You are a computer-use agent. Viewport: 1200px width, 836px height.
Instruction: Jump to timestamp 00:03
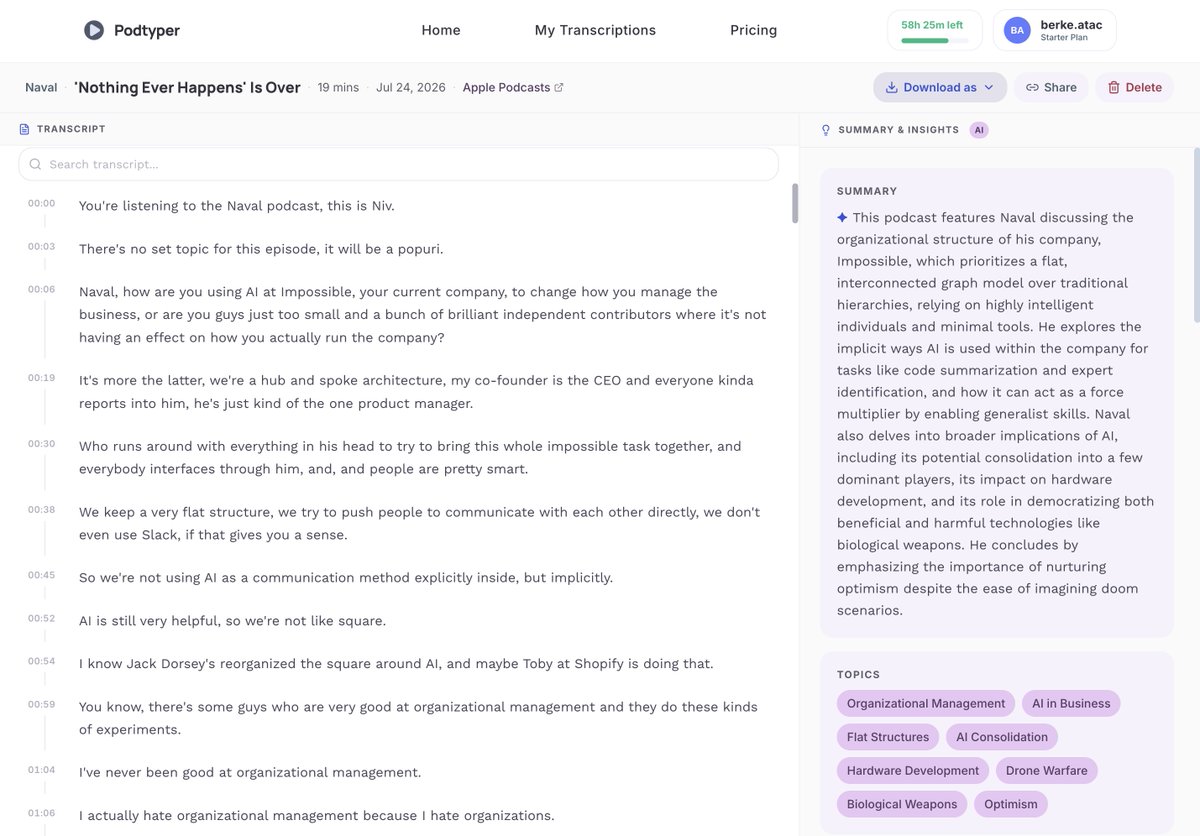pos(41,247)
